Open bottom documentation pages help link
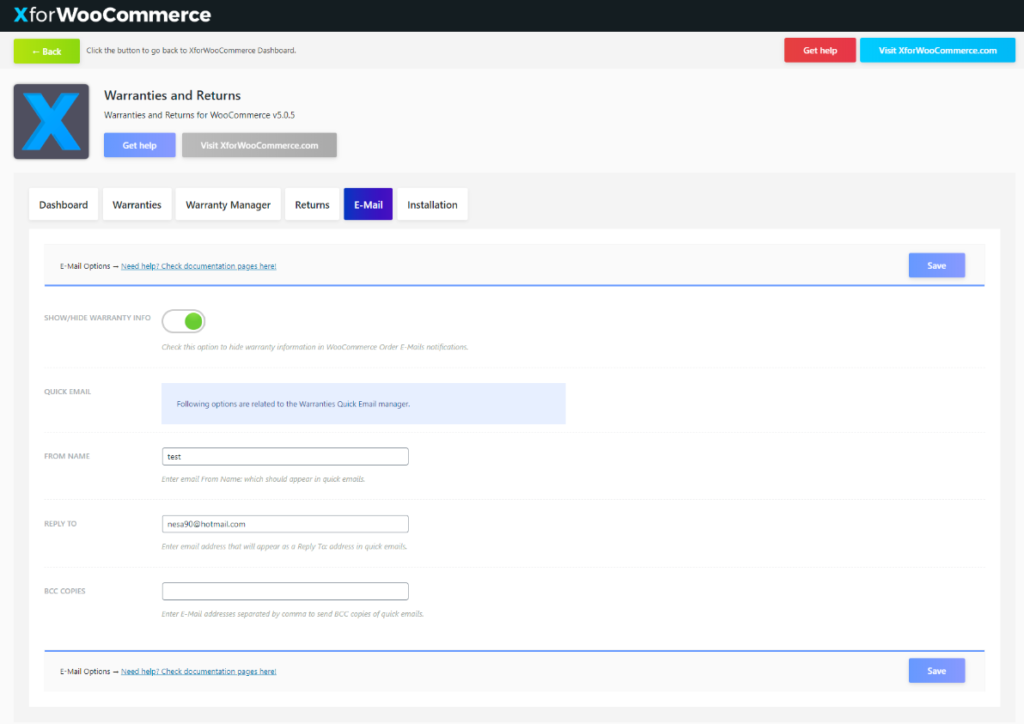 (199, 671)
